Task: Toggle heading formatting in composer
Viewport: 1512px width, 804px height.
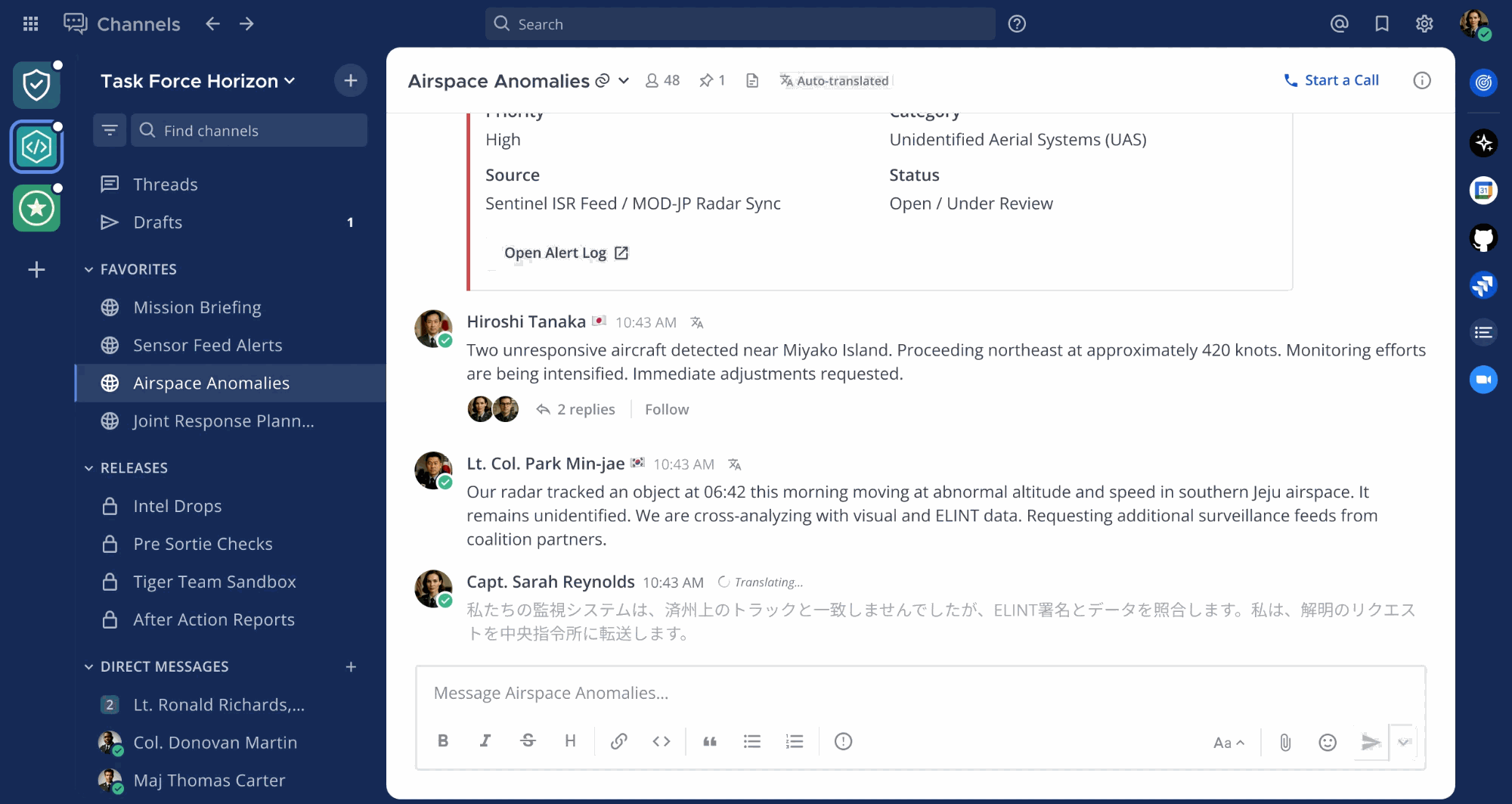Action: pos(570,741)
